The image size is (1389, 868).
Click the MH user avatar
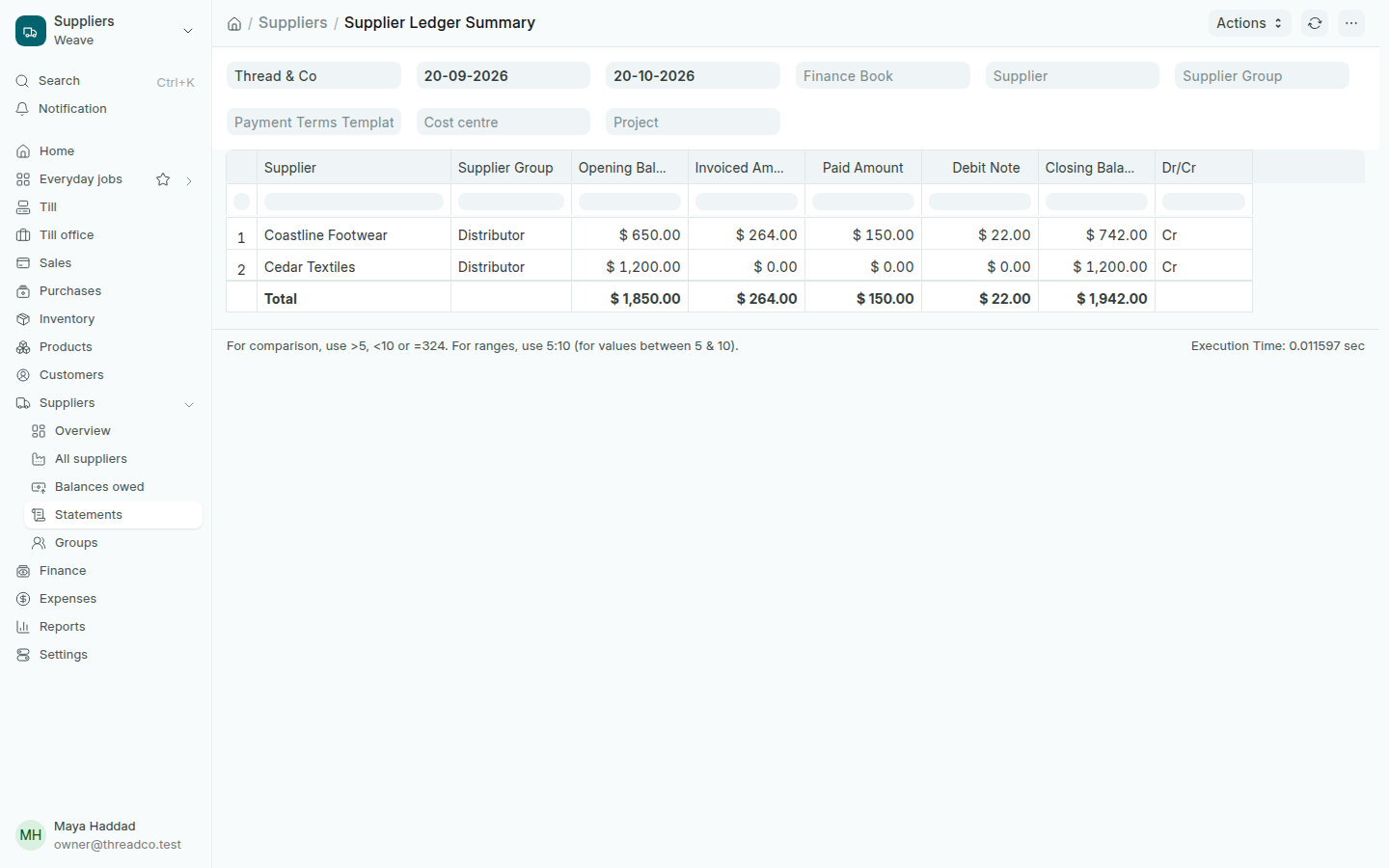[31, 835]
